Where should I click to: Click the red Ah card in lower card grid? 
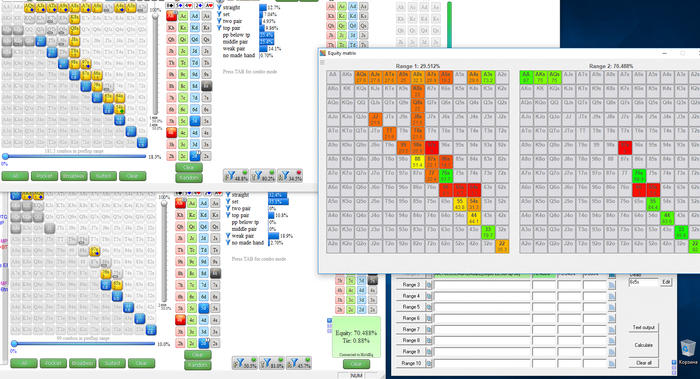180,204
